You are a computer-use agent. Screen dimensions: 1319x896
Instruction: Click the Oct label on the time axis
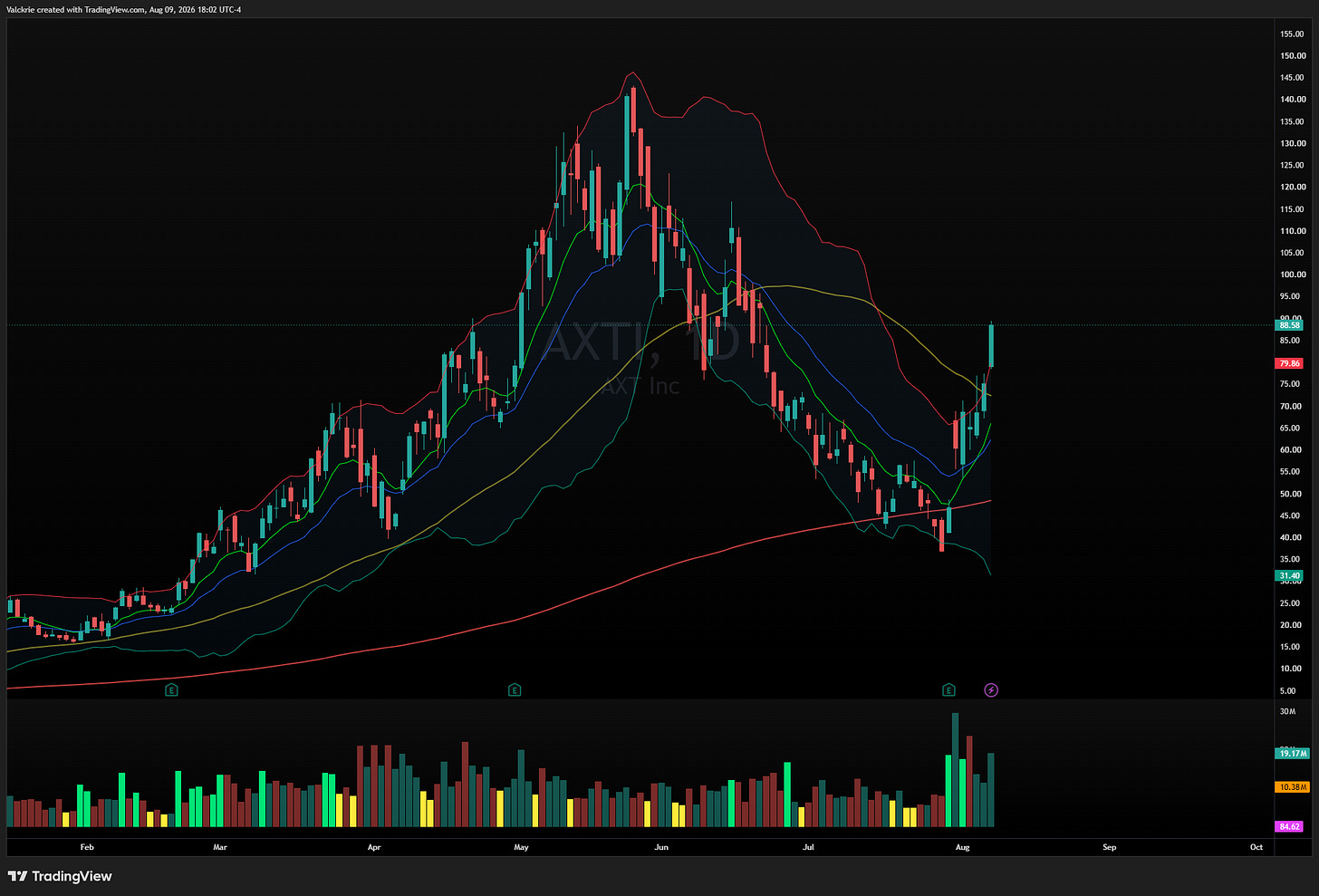1256,847
